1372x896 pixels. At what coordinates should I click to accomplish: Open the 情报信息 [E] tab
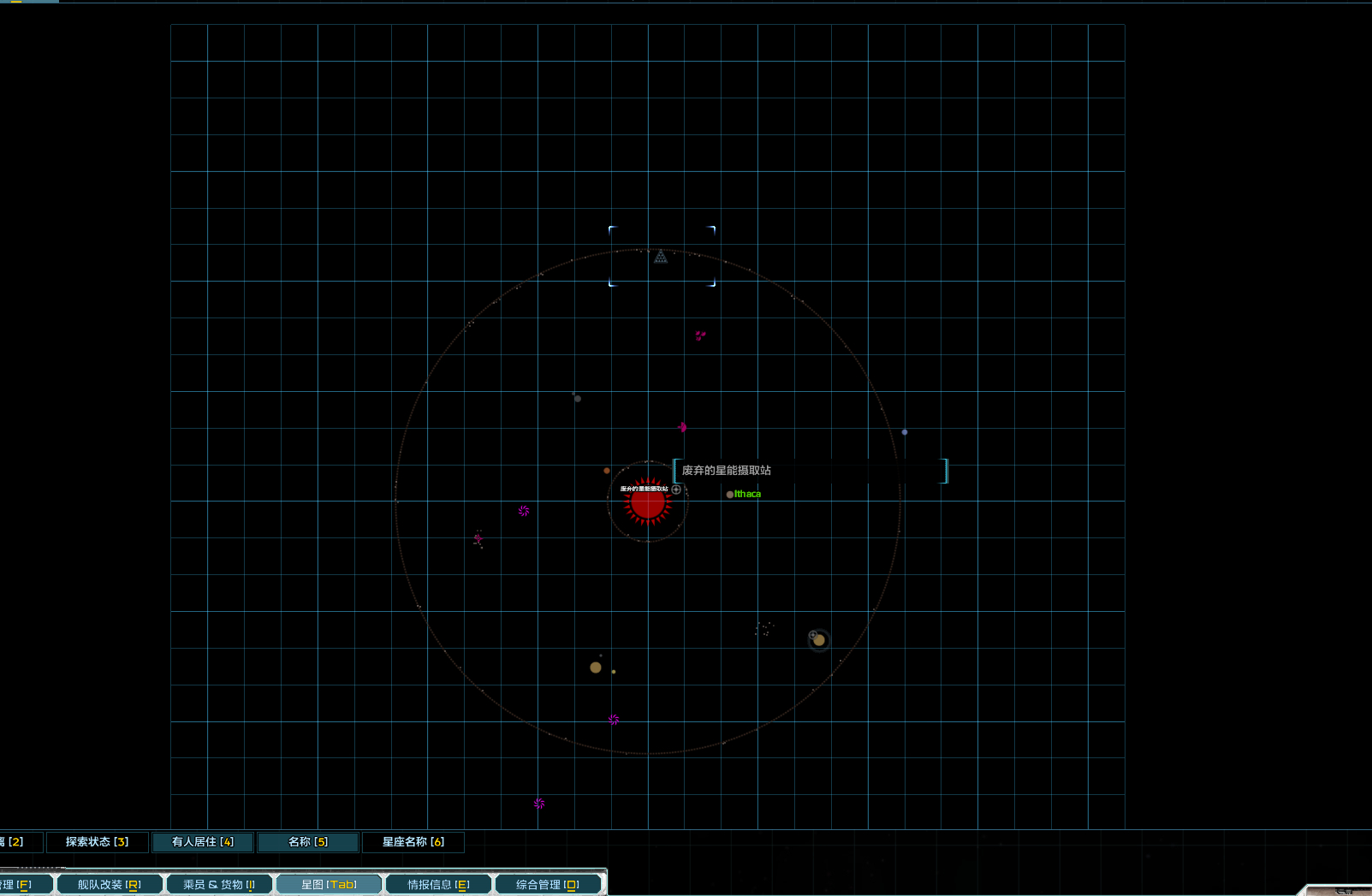[x=438, y=885]
